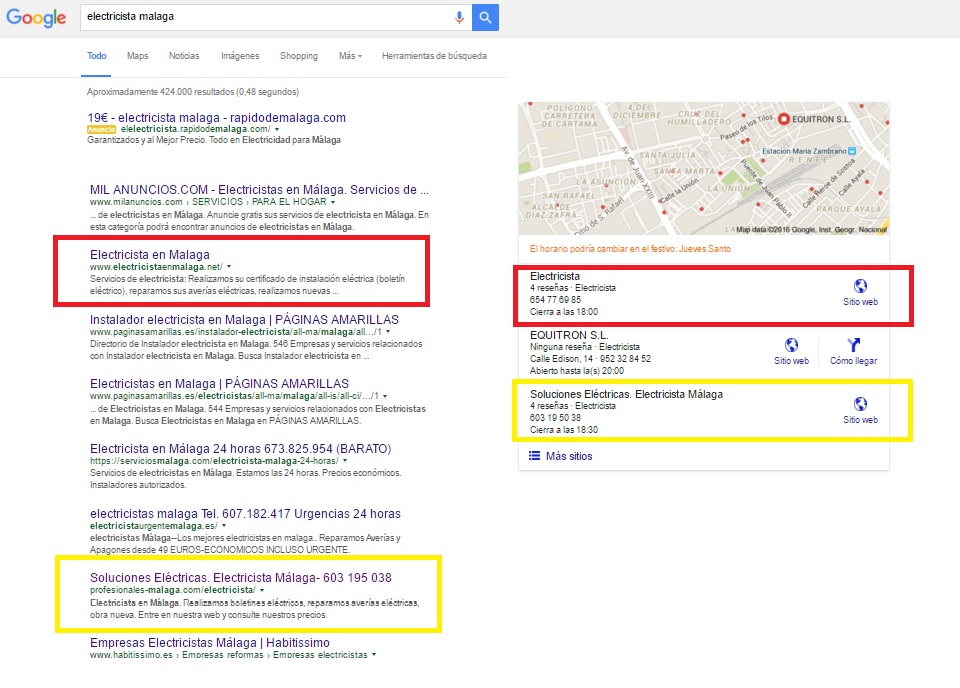
Task: Open electricistas malaga Urgencias 24 horas result
Action: (x=245, y=514)
